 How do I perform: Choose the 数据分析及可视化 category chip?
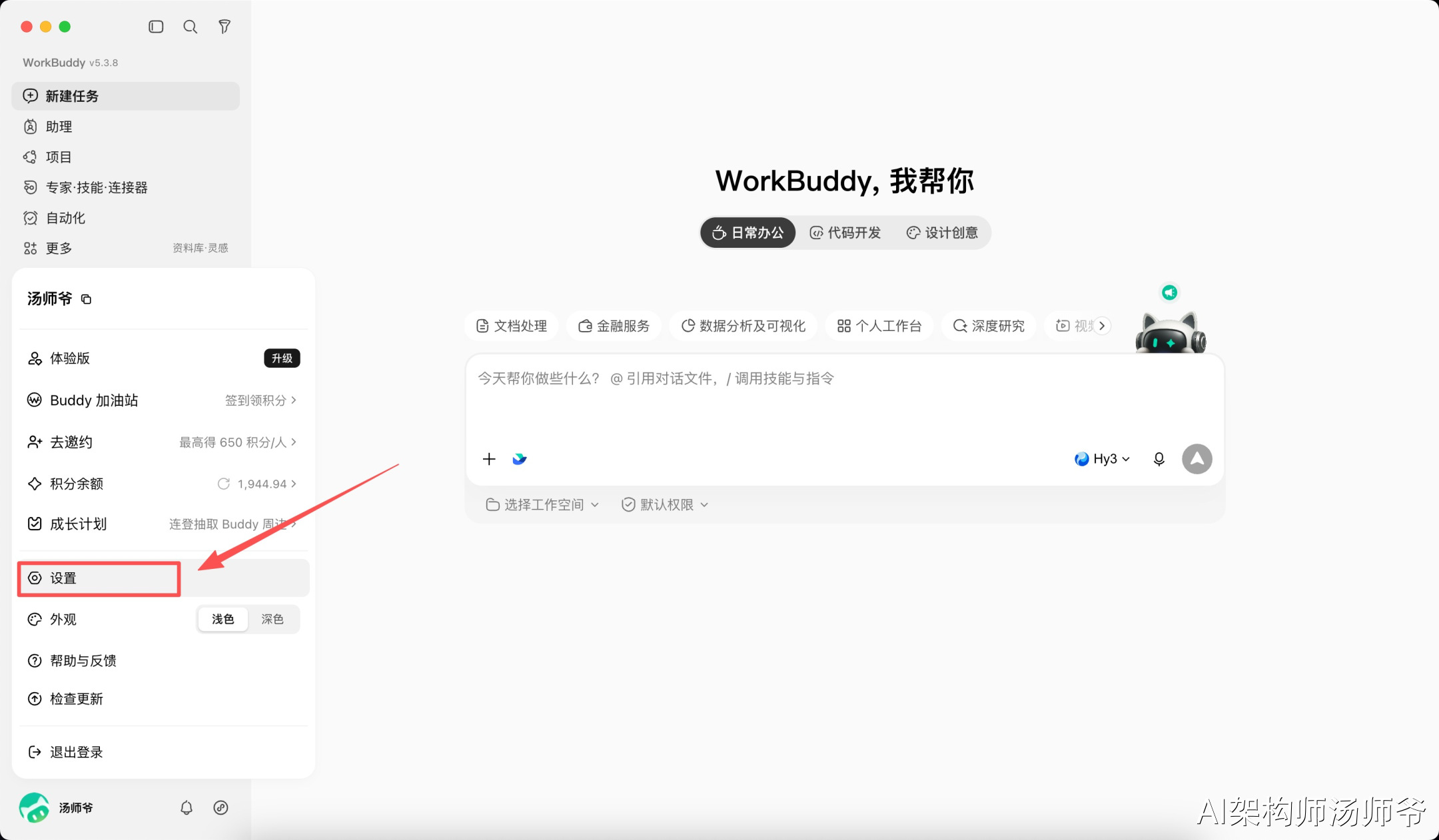(x=743, y=326)
